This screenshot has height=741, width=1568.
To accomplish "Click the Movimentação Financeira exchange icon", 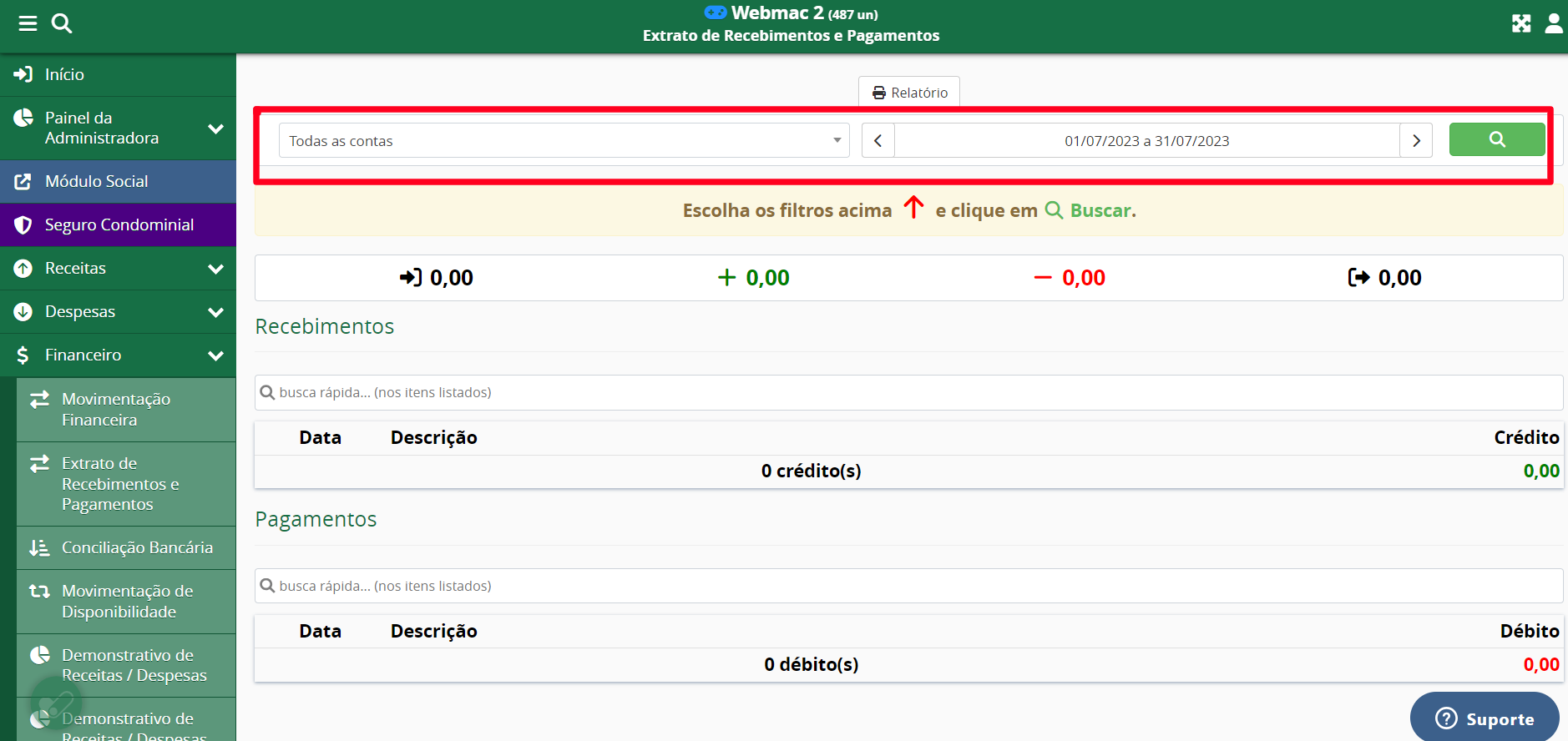I will [40, 400].
